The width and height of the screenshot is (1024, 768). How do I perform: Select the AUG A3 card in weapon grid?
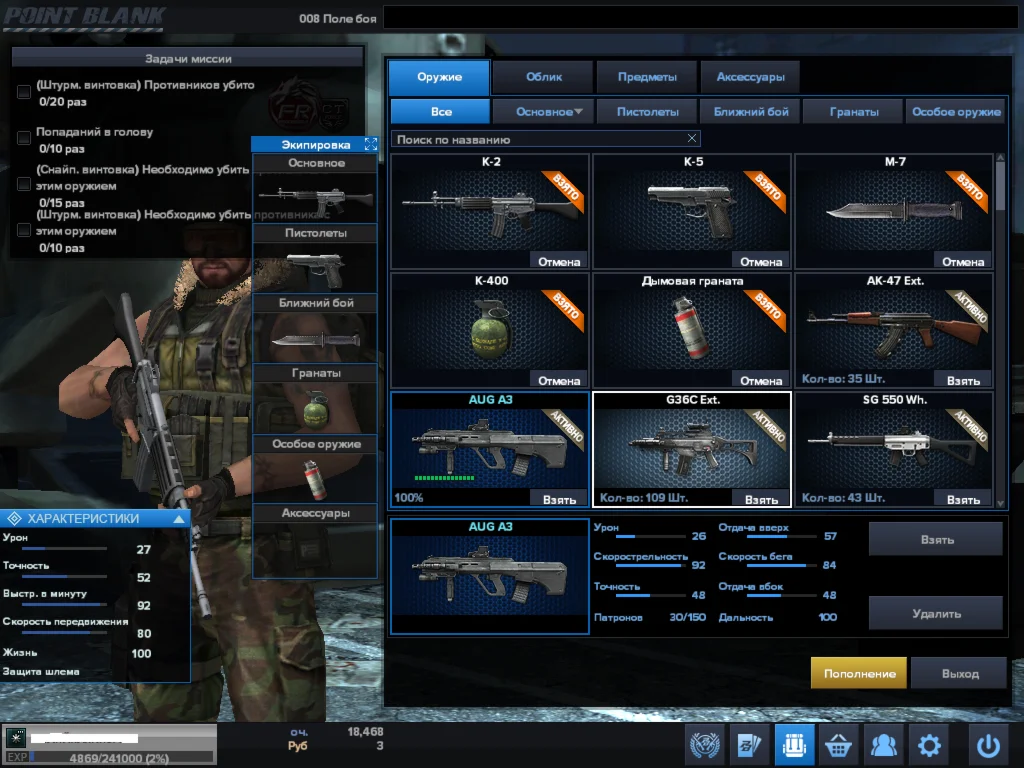tap(490, 449)
